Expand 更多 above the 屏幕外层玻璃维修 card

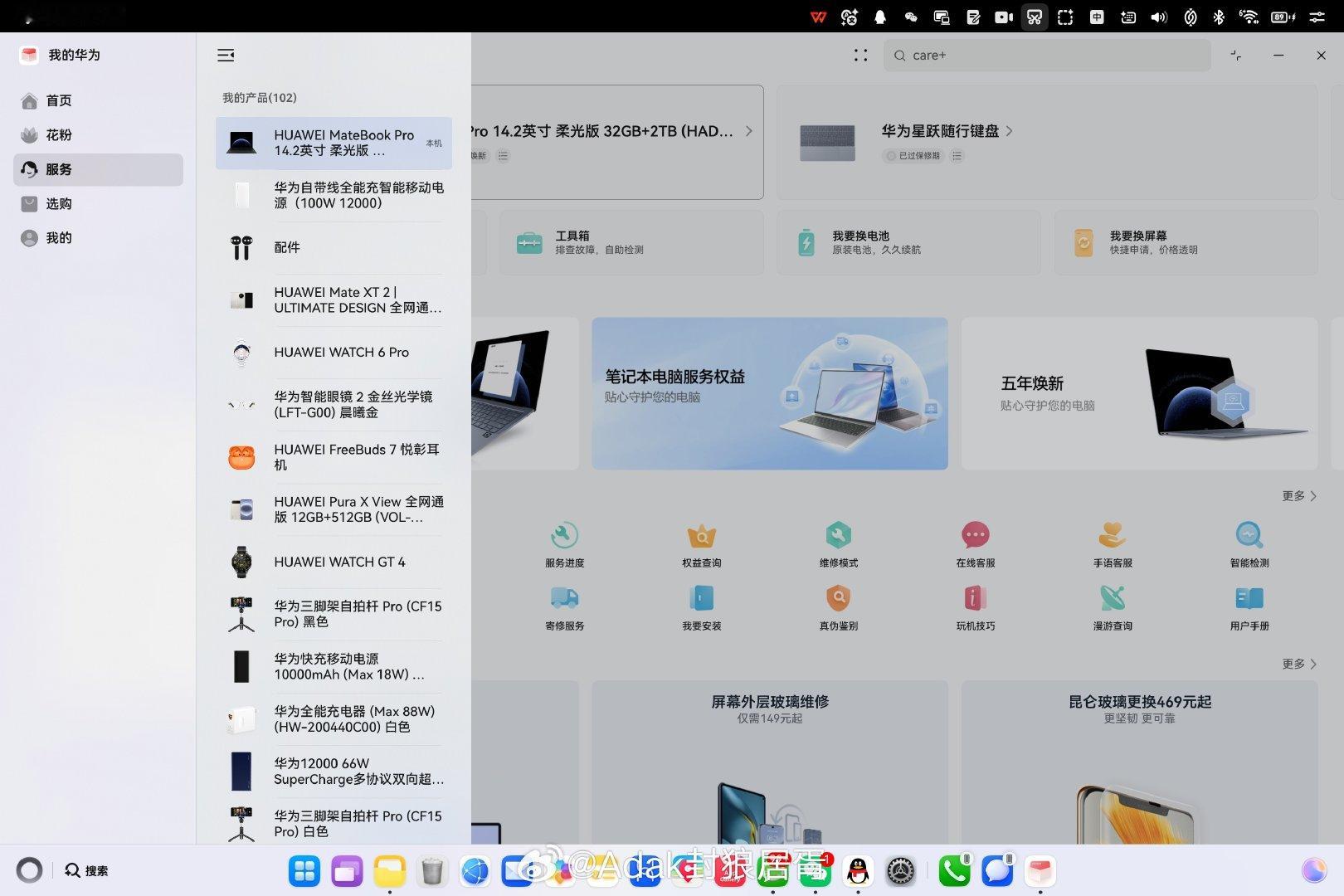[x=1299, y=664]
